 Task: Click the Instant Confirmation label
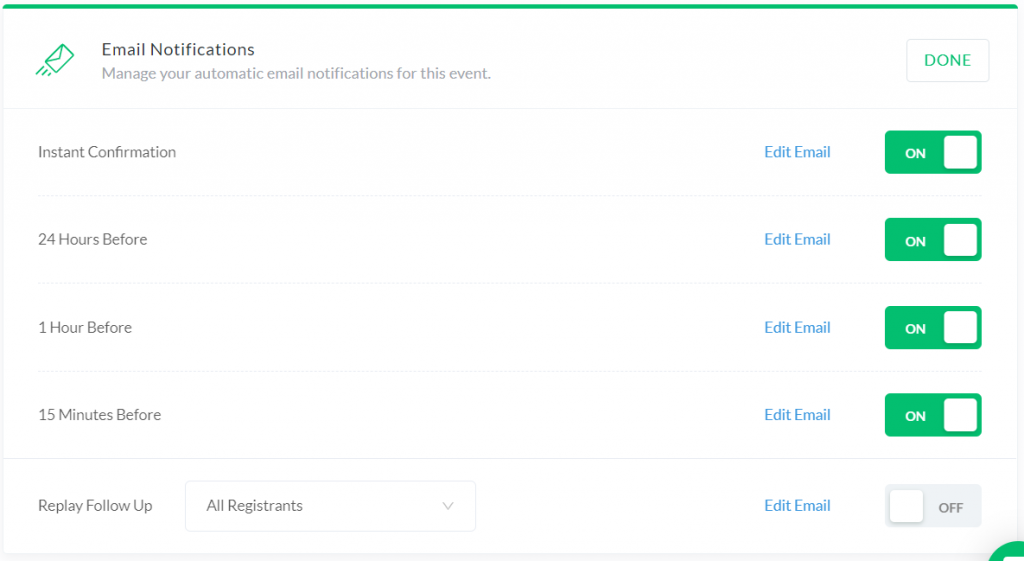[x=107, y=152]
